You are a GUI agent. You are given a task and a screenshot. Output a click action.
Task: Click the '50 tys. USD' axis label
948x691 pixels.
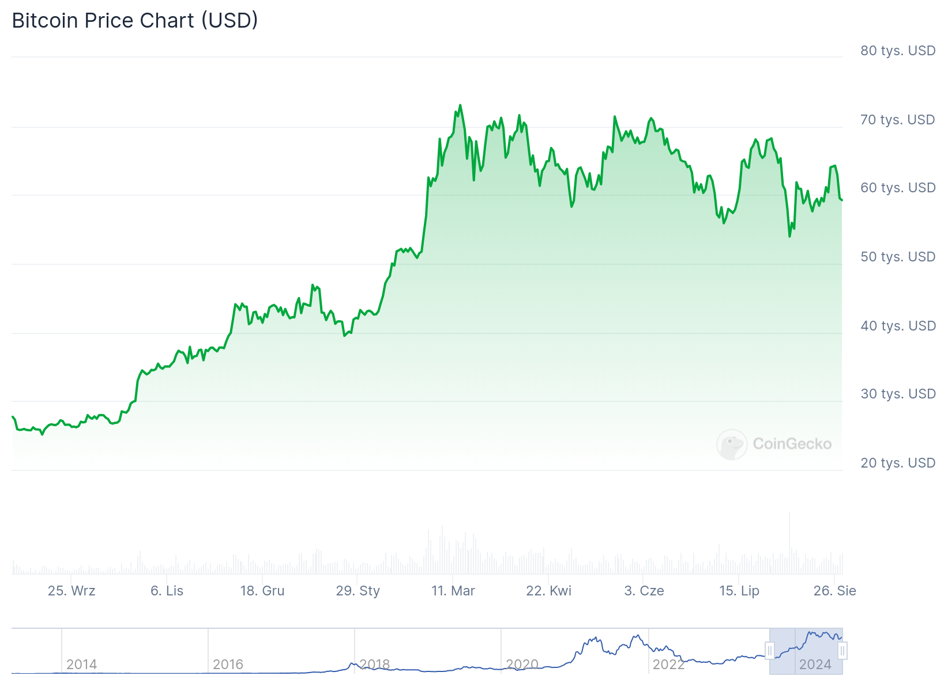tap(898, 257)
